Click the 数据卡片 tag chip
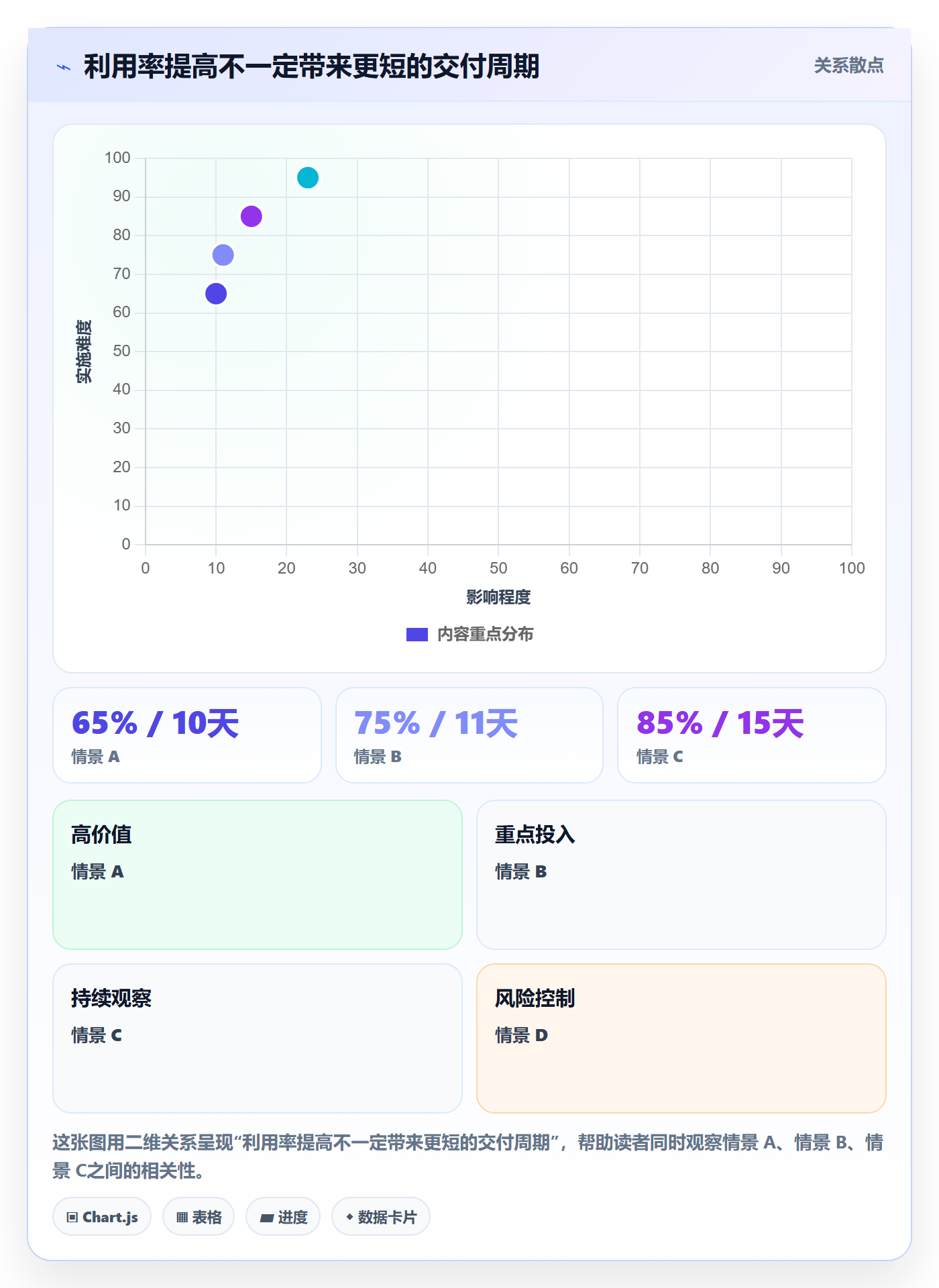The image size is (939, 1288). coord(381,1217)
